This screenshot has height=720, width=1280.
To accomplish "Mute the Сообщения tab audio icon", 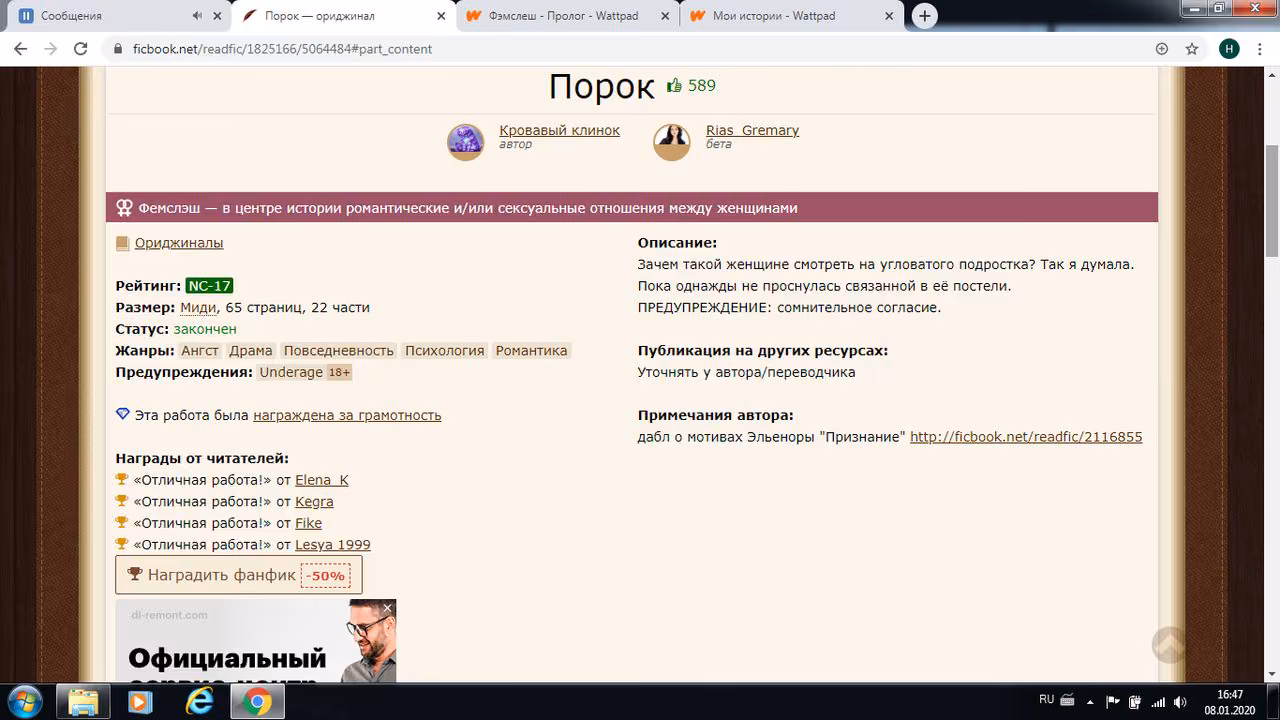I will (196, 16).
